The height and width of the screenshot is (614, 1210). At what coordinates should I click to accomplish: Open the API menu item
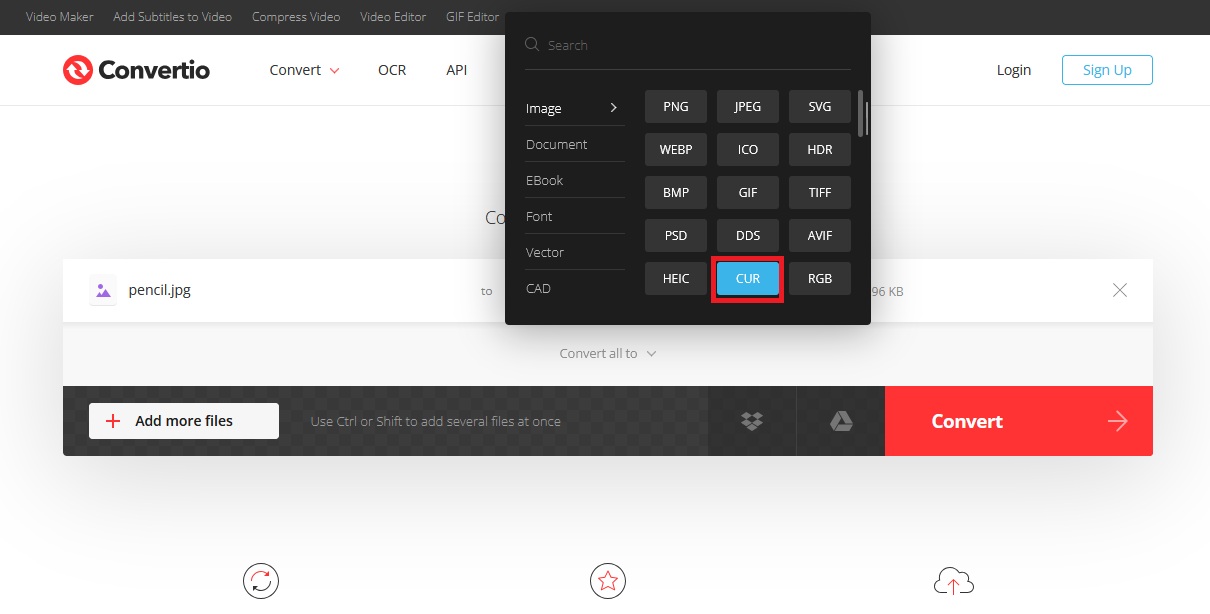[457, 70]
